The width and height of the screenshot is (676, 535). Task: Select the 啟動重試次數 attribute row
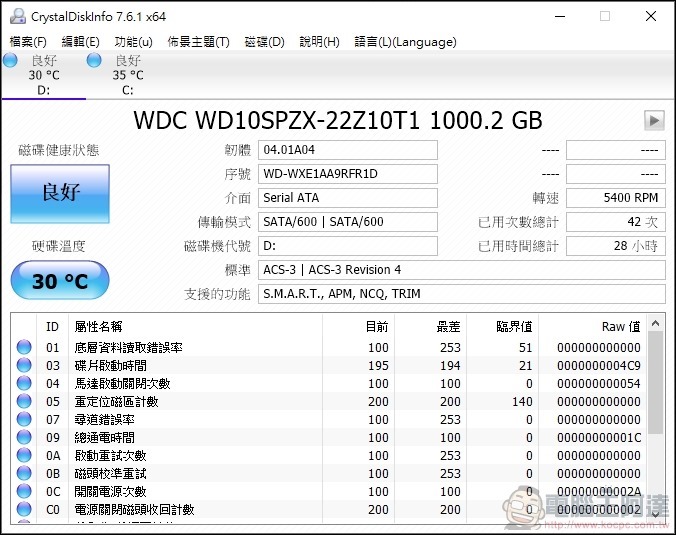tap(329, 455)
